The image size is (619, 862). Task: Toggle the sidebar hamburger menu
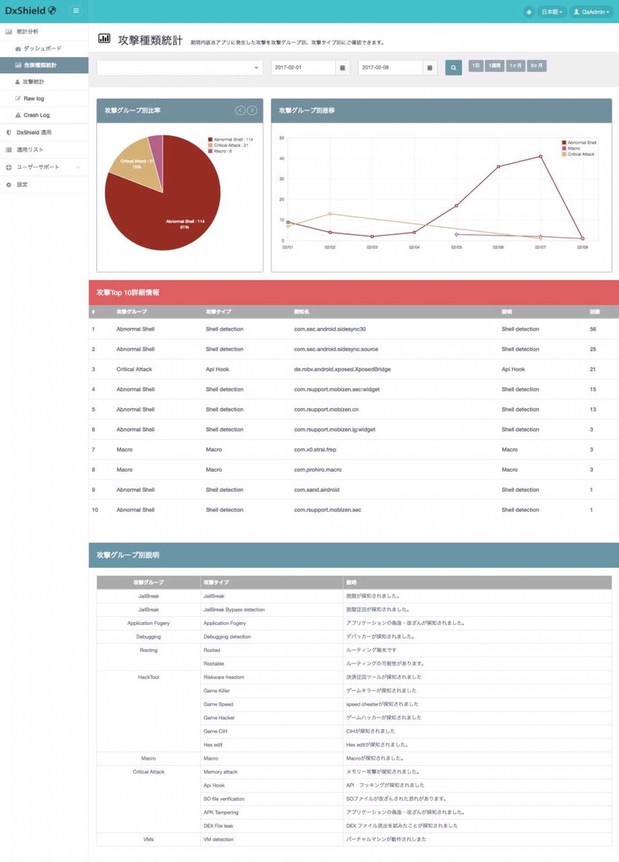76,11
